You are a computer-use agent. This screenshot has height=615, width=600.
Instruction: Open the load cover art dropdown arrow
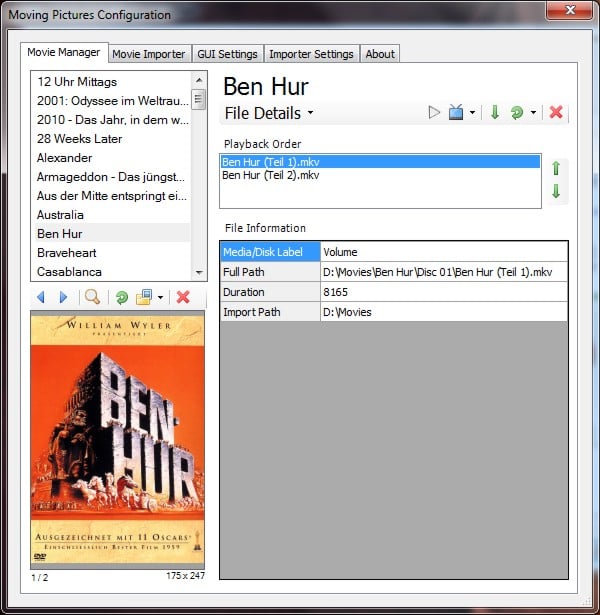click(x=160, y=297)
